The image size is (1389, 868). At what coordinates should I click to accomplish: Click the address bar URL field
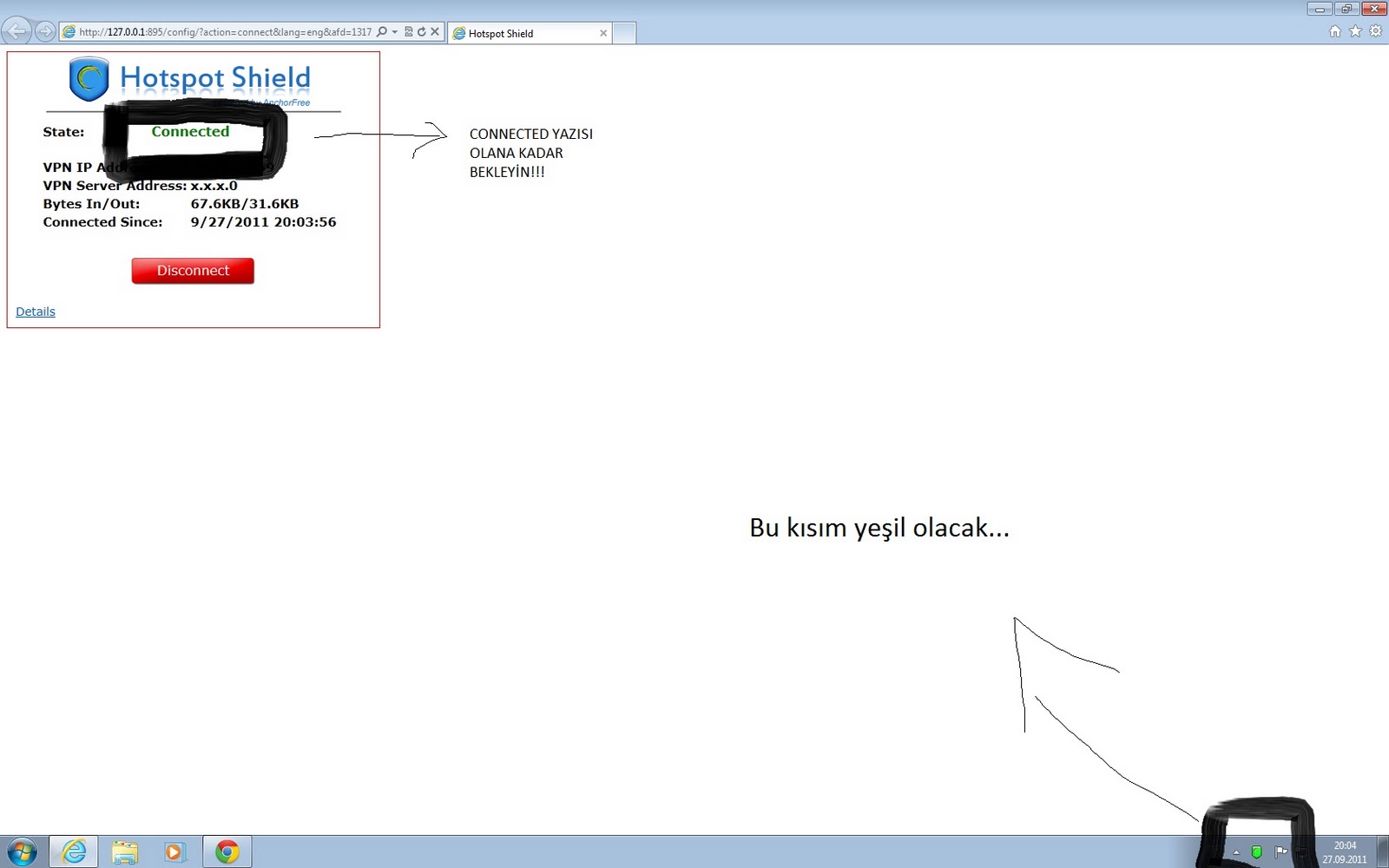[x=225, y=32]
